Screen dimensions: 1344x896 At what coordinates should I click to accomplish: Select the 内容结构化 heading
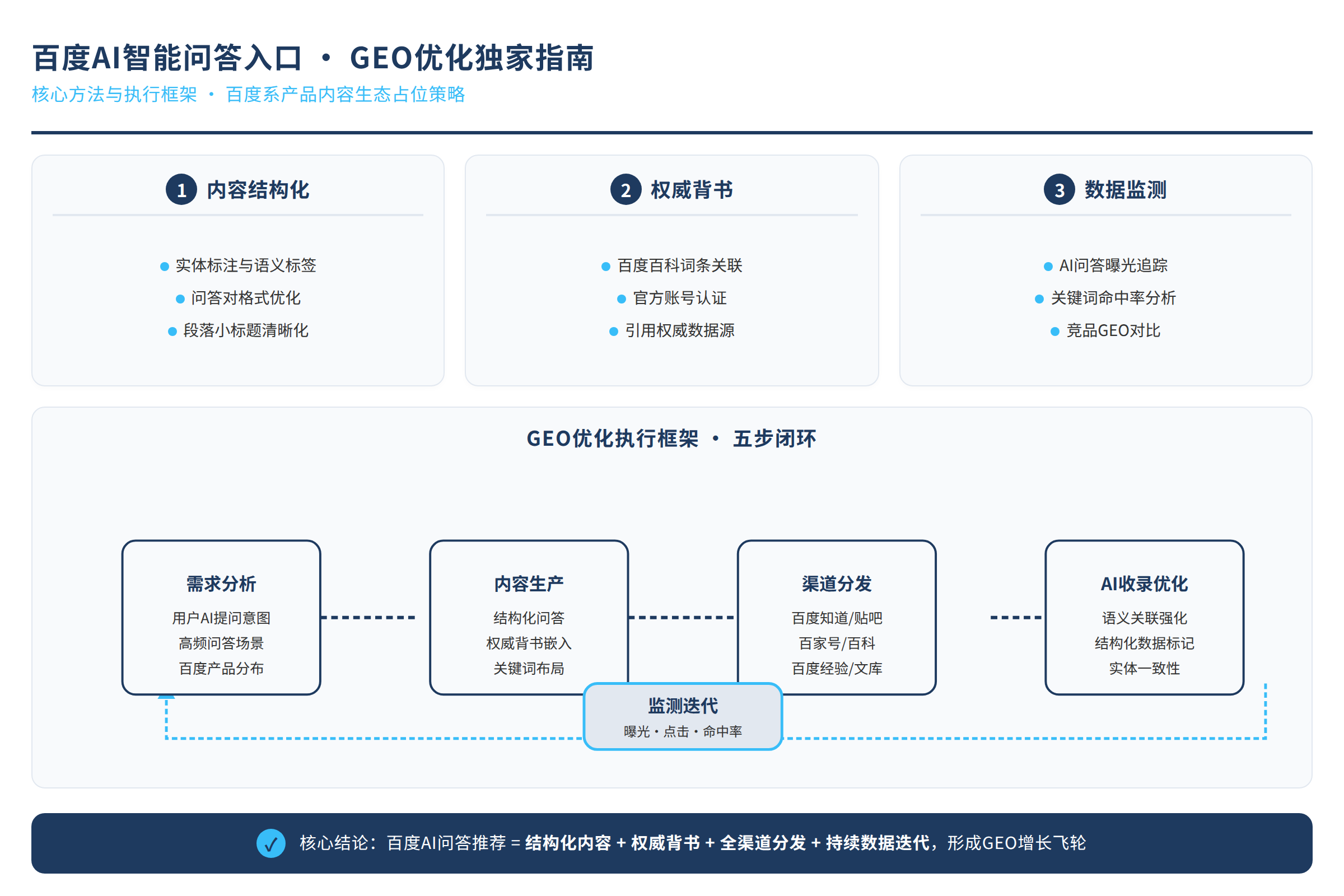pos(258,190)
